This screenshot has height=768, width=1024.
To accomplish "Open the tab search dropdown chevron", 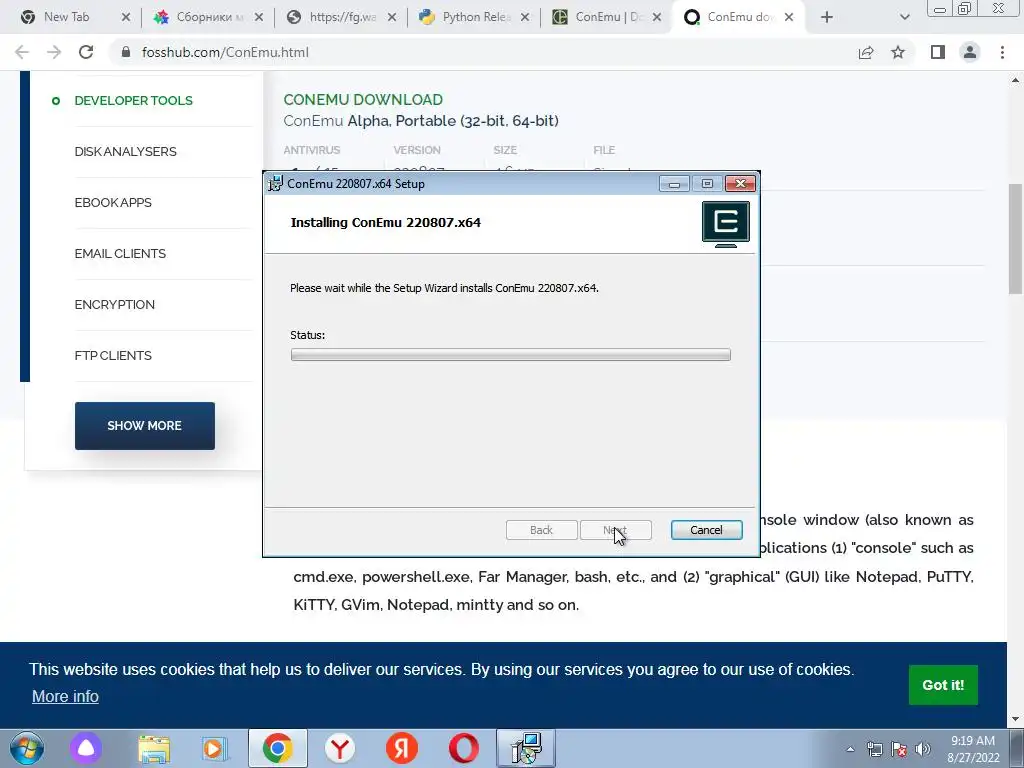I will (x=904, y=18).
